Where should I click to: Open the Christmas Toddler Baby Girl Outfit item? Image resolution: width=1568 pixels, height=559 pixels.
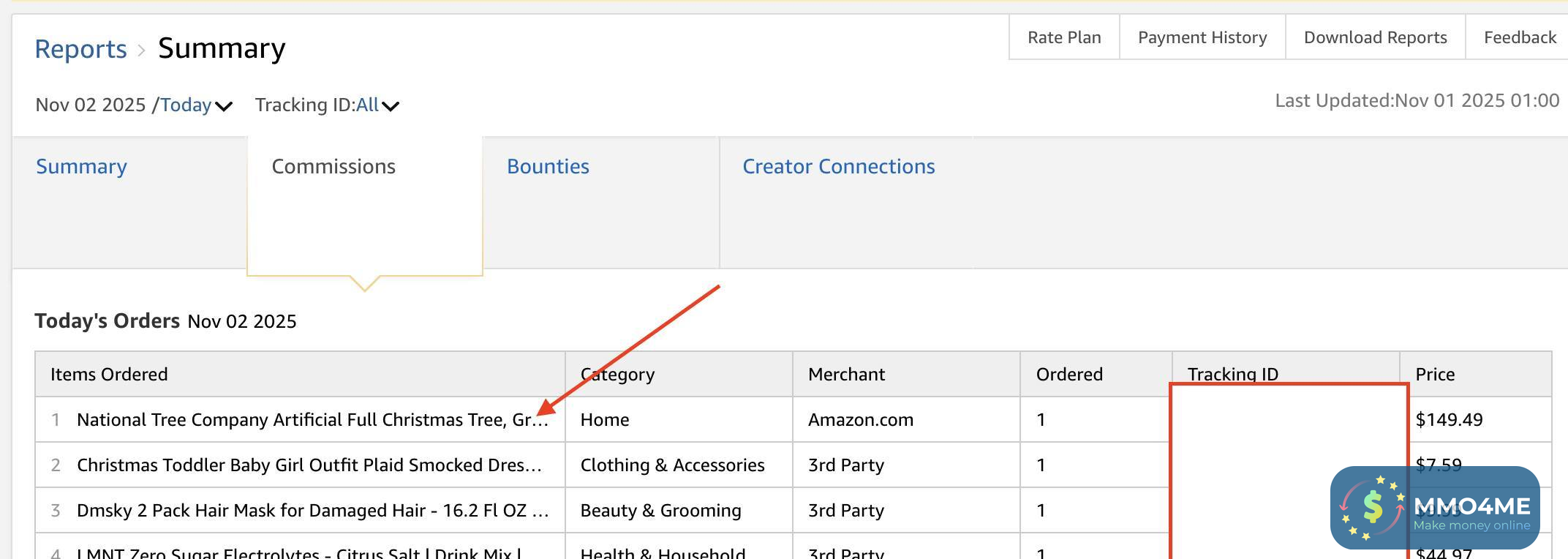309,465
